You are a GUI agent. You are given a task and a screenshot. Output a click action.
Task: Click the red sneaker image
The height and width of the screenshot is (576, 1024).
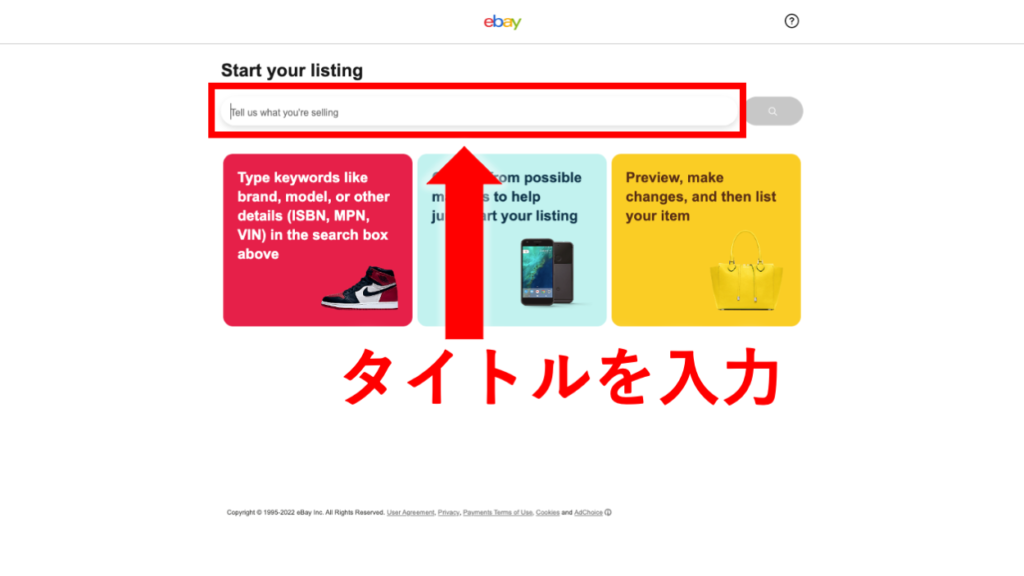[360, 287]
